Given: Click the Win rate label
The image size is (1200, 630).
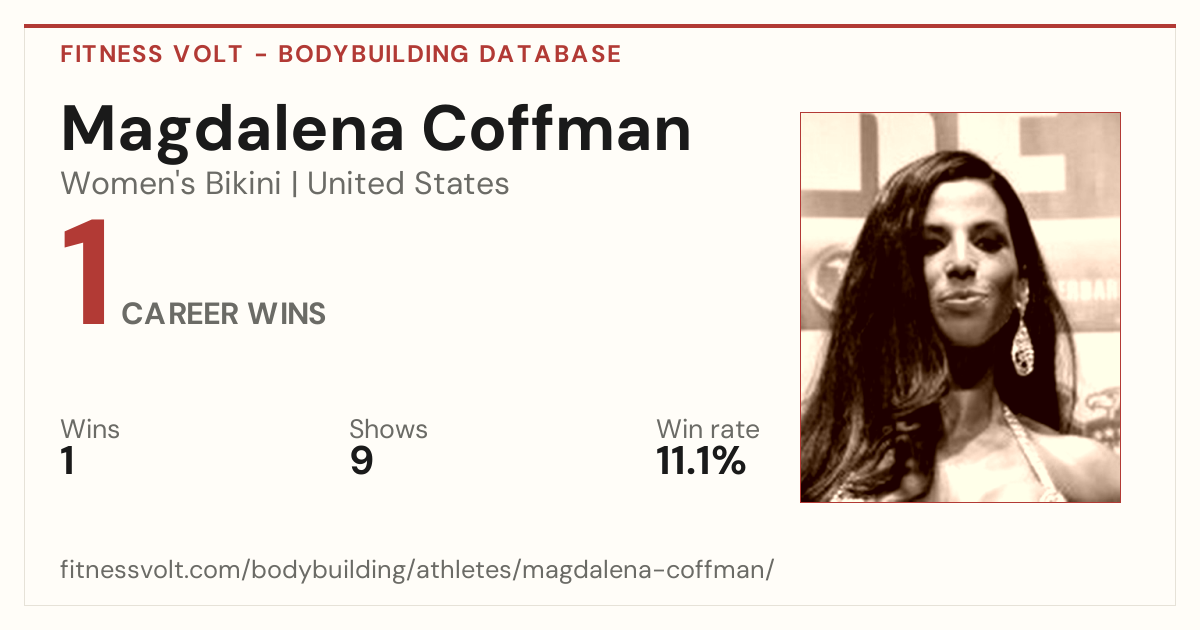Looking at the screenshot, I should tap(708, 430).
